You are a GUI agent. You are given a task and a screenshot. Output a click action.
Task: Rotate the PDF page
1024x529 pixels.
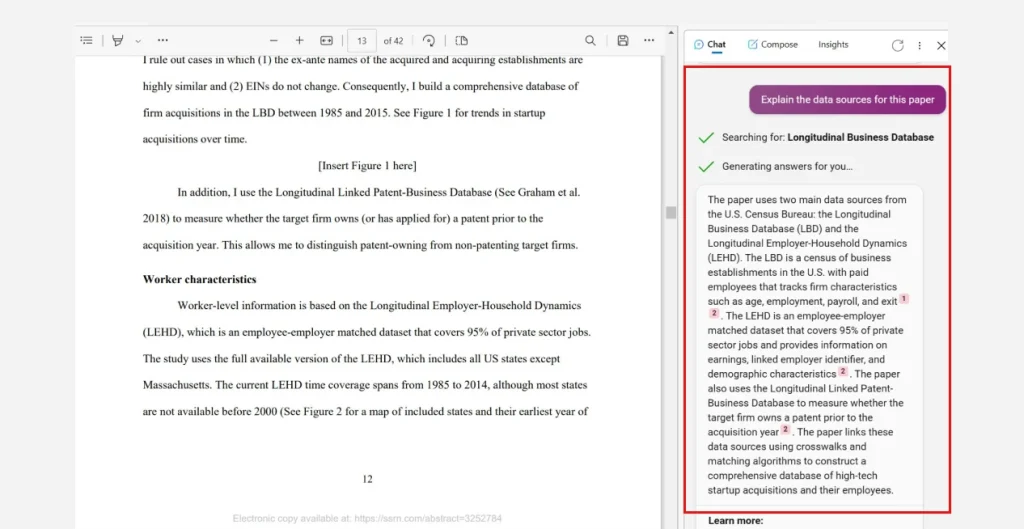point(429,41)
